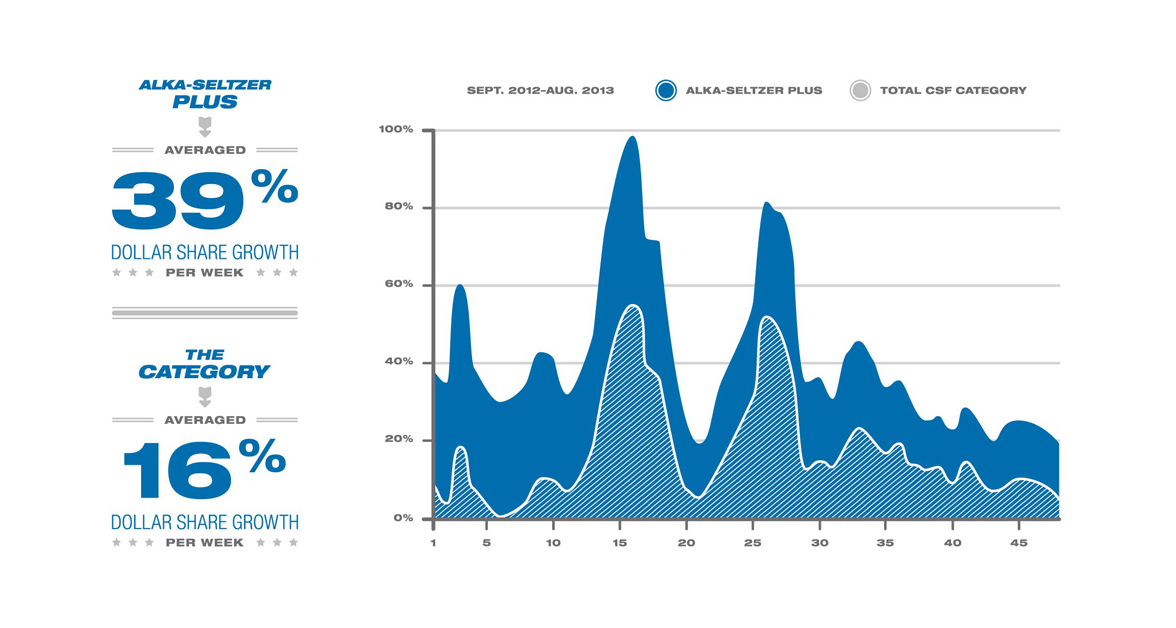Click the large 39 statistic number
The height and width of the screenshot is (628, 1176).
(x=178, y=200)
